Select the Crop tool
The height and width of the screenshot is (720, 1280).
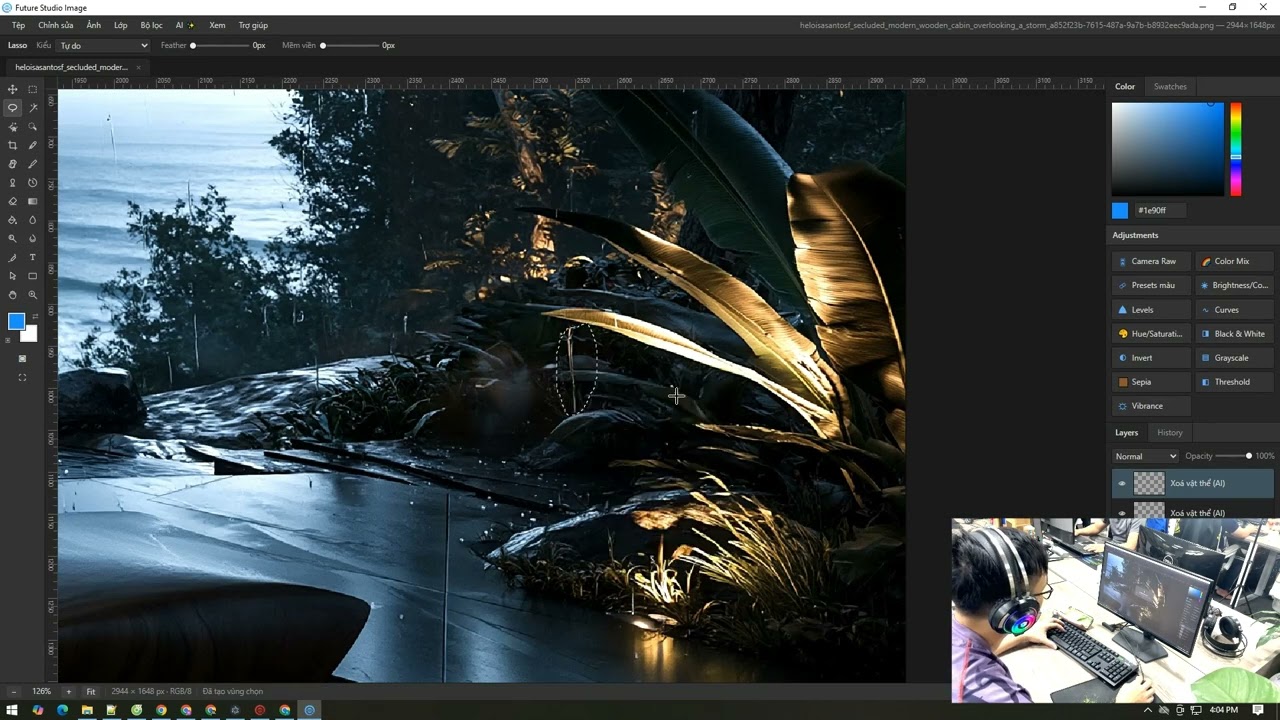(12, 145)
